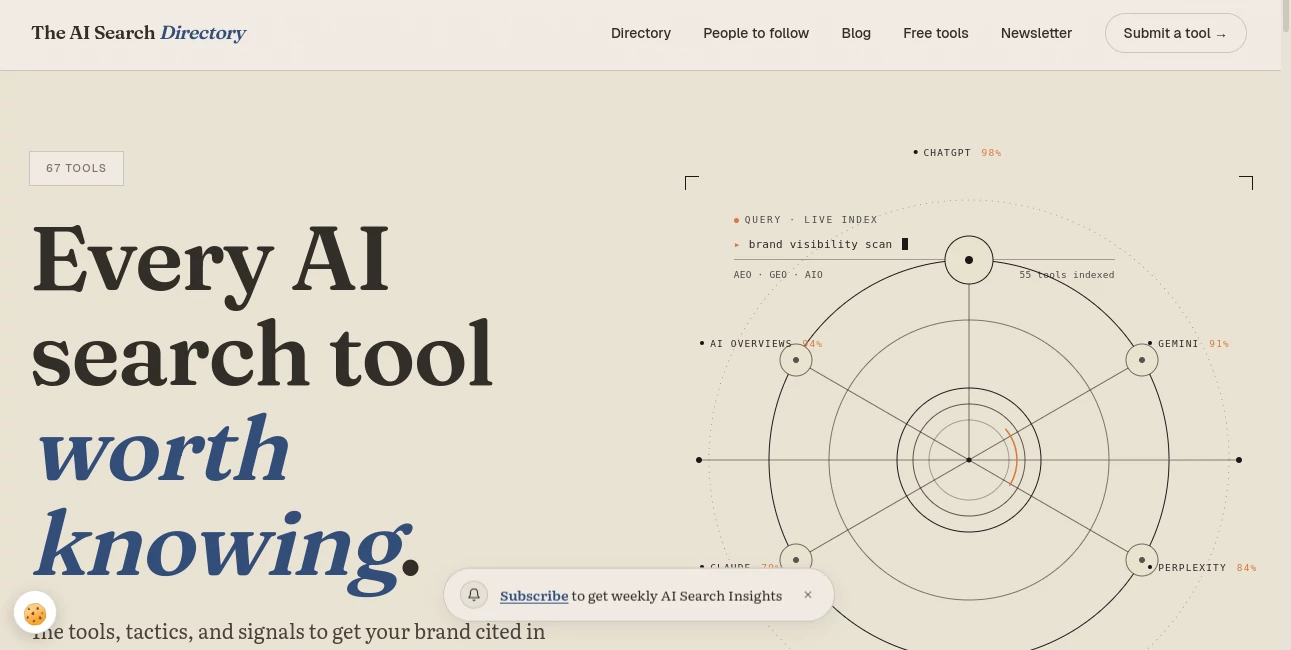This screenshot has width=1291, height=650.
Task: Click the 55 tools indexed text
Action: (x=1066, y=275)
